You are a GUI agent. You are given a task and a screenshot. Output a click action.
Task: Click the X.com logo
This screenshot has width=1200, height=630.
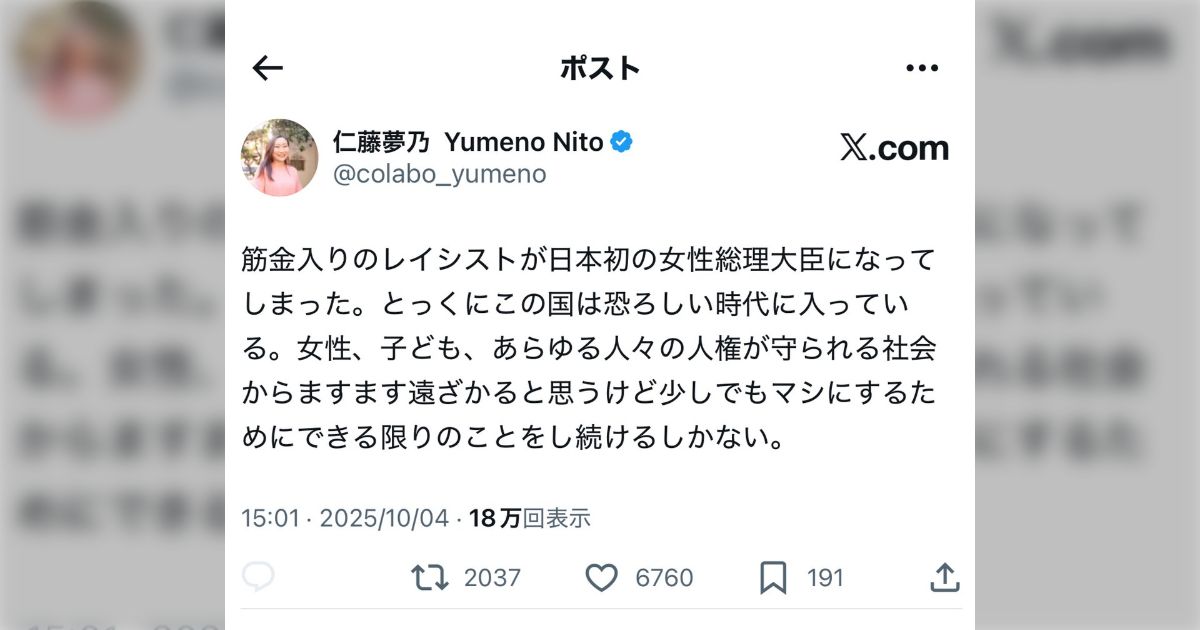click(x=894, y=148)
